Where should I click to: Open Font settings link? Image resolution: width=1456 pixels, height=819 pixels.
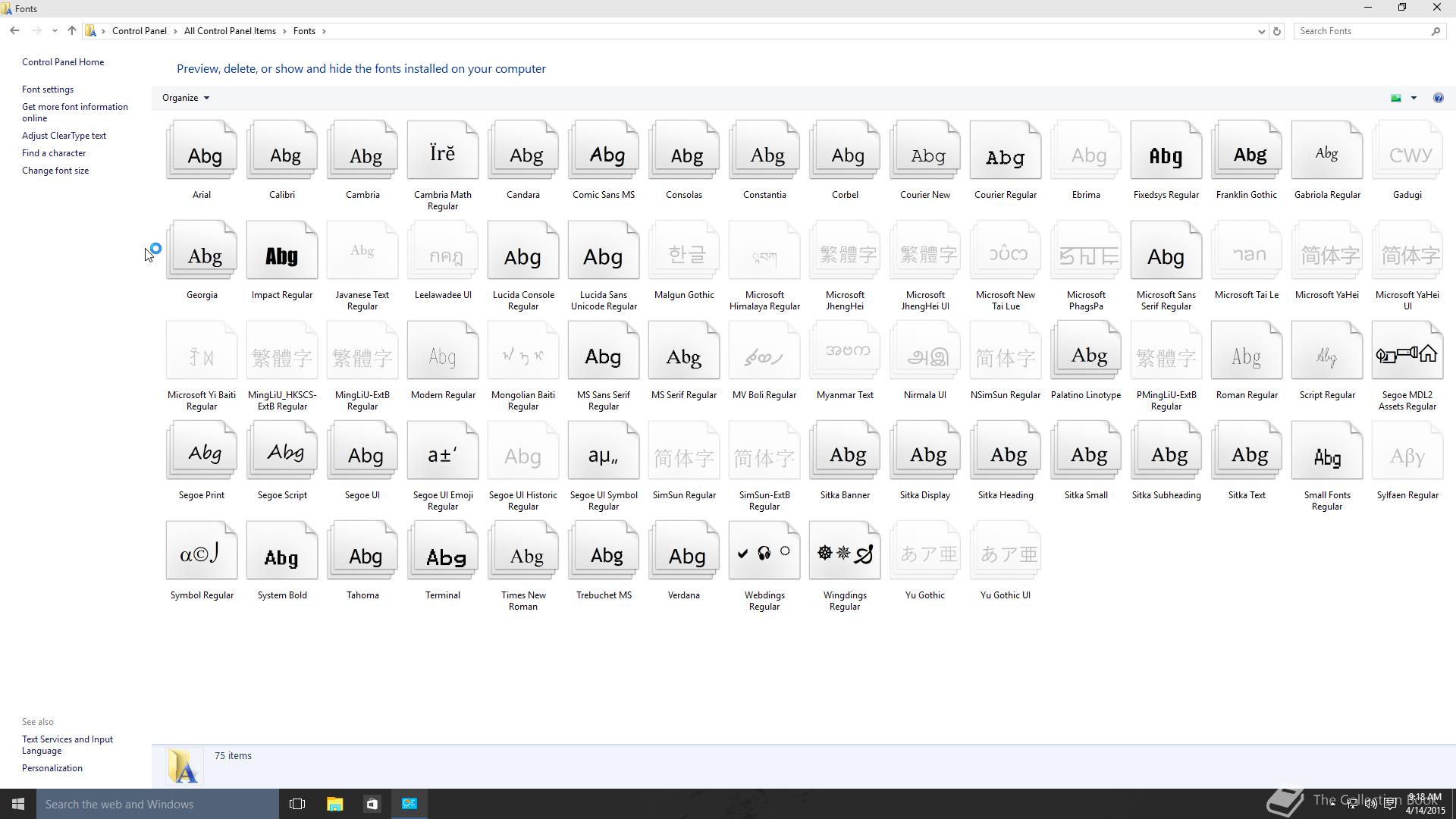pyautogui.click(x=48, y=89)
